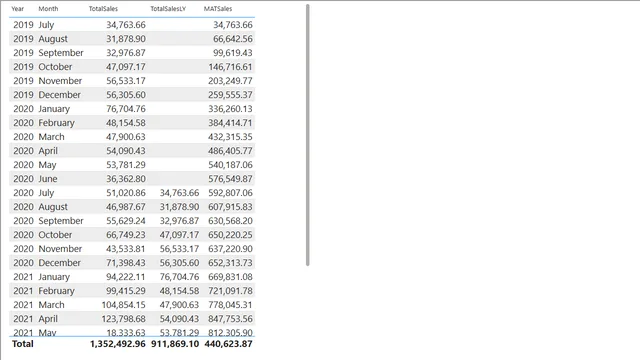Screen dimensions: 640x360
Task: Click the 2019 November month cell
Action: point(60,81)
